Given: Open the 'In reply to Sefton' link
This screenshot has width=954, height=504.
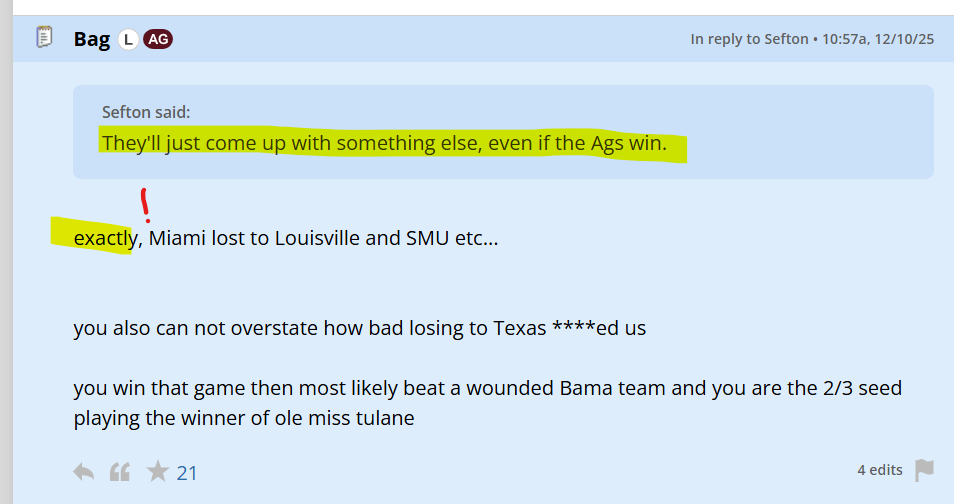Looking at the screenshot, I should pyautogui.click(x=749, y=39).
